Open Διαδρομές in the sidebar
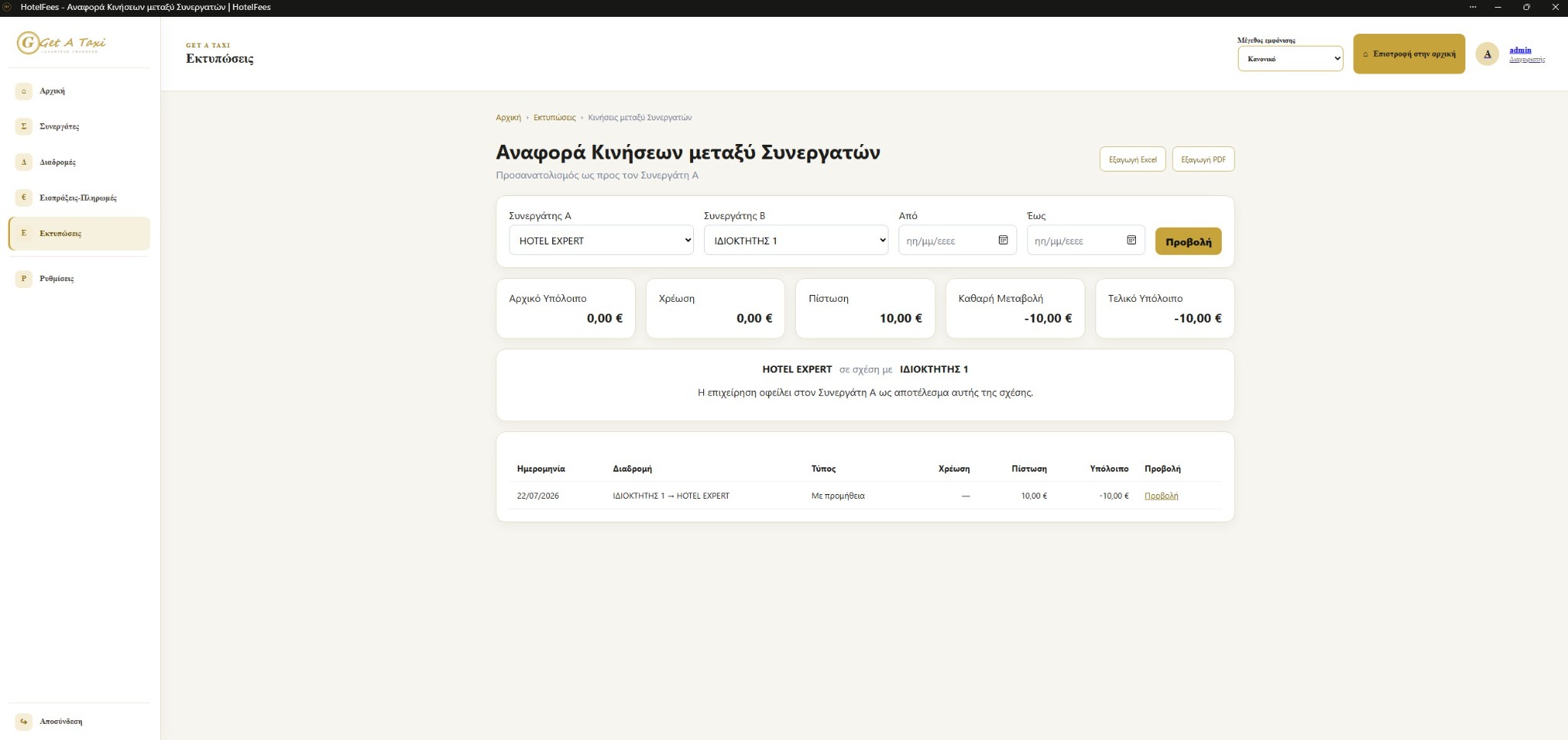Viewport: 1568px width, 740px height. coord(79,162)
